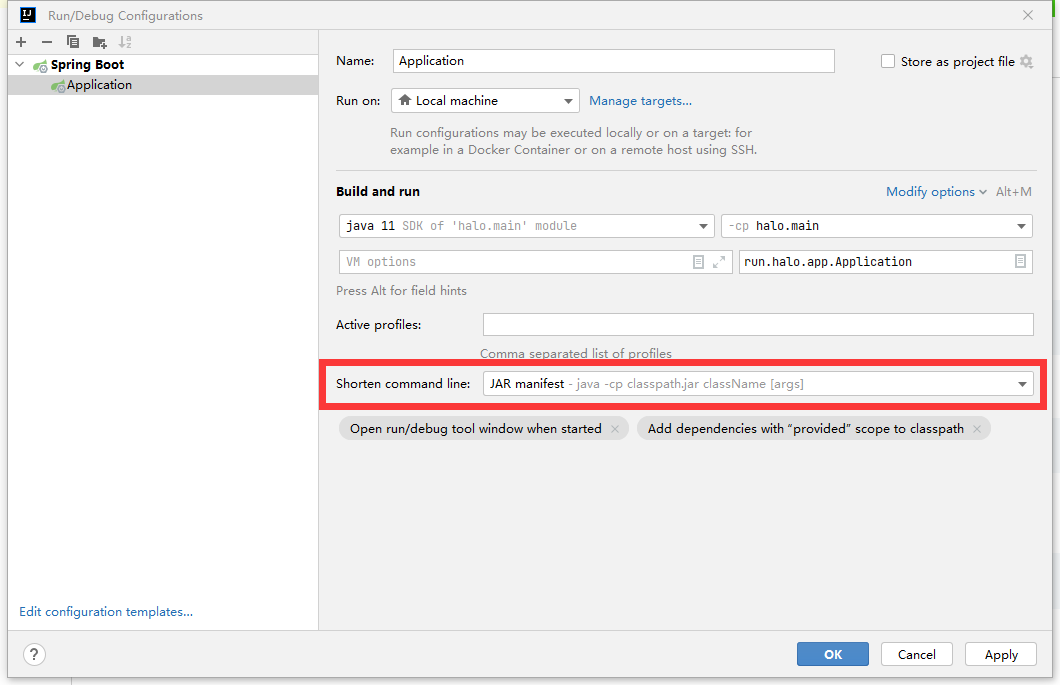This screenshot has height=685, width=1060.
Task: Click 'Comma separated list of profiles' hint
Action: coord(576,353)
